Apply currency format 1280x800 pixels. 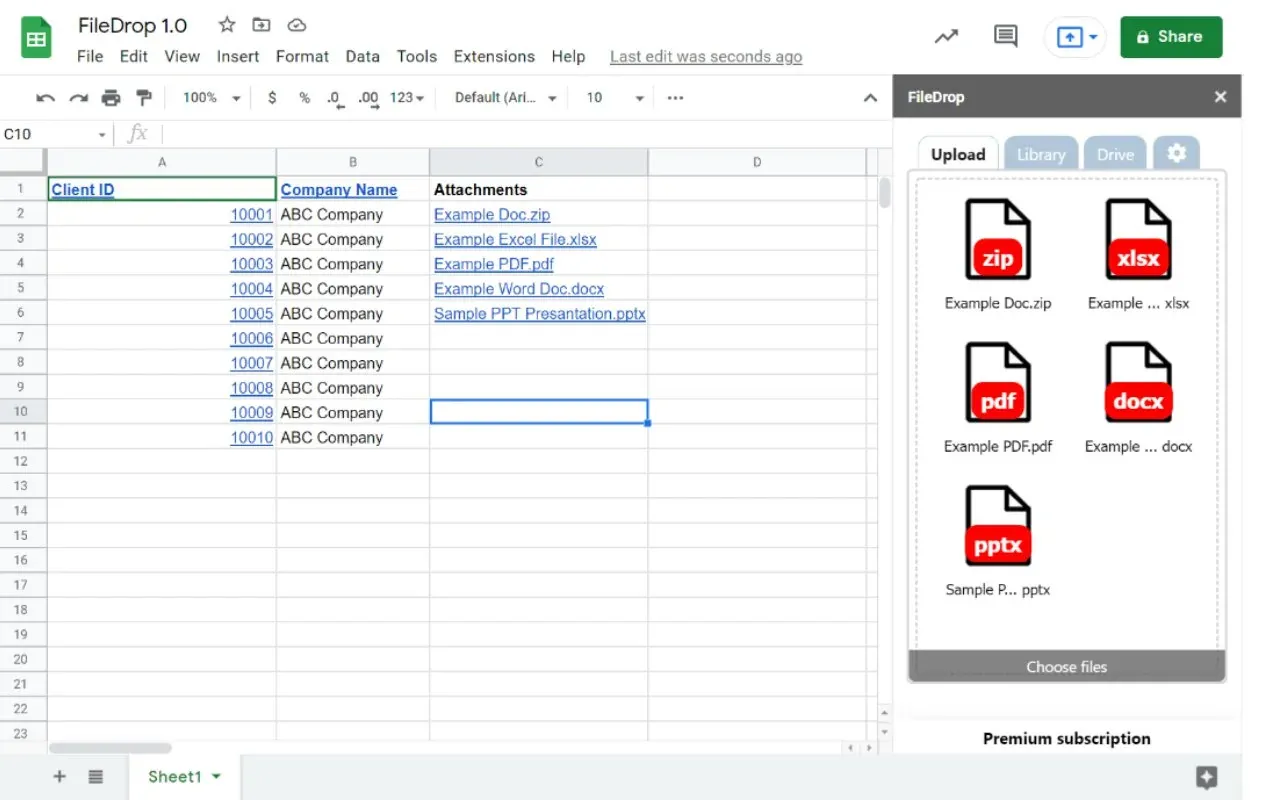[x=272, y=97]
